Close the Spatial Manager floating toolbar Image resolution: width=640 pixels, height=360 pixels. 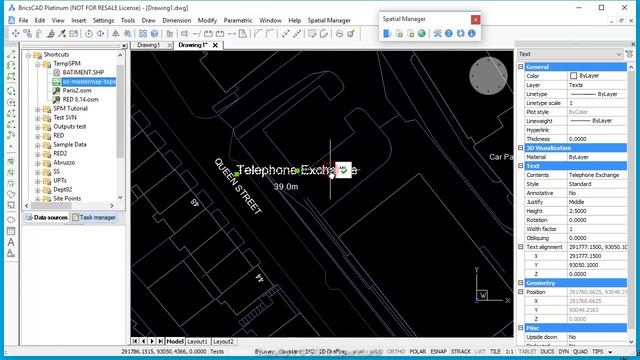[x=475, y=19]
